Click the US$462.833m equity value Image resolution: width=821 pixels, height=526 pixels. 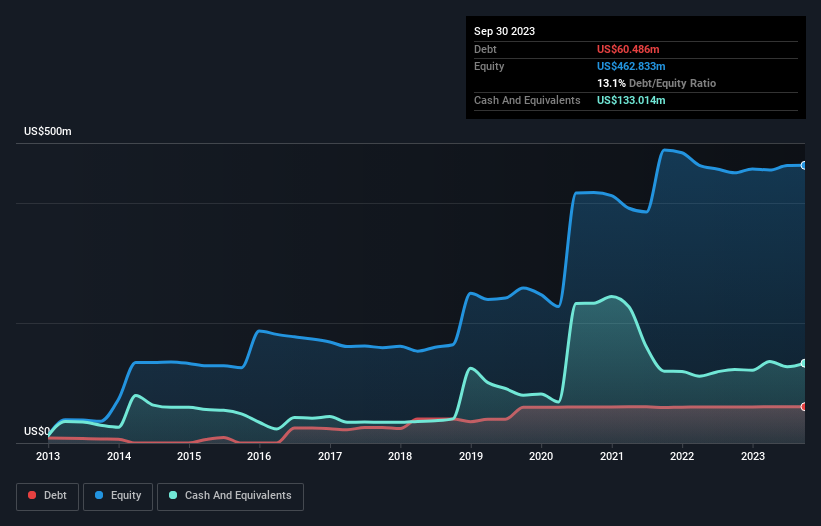coord(631,66)
